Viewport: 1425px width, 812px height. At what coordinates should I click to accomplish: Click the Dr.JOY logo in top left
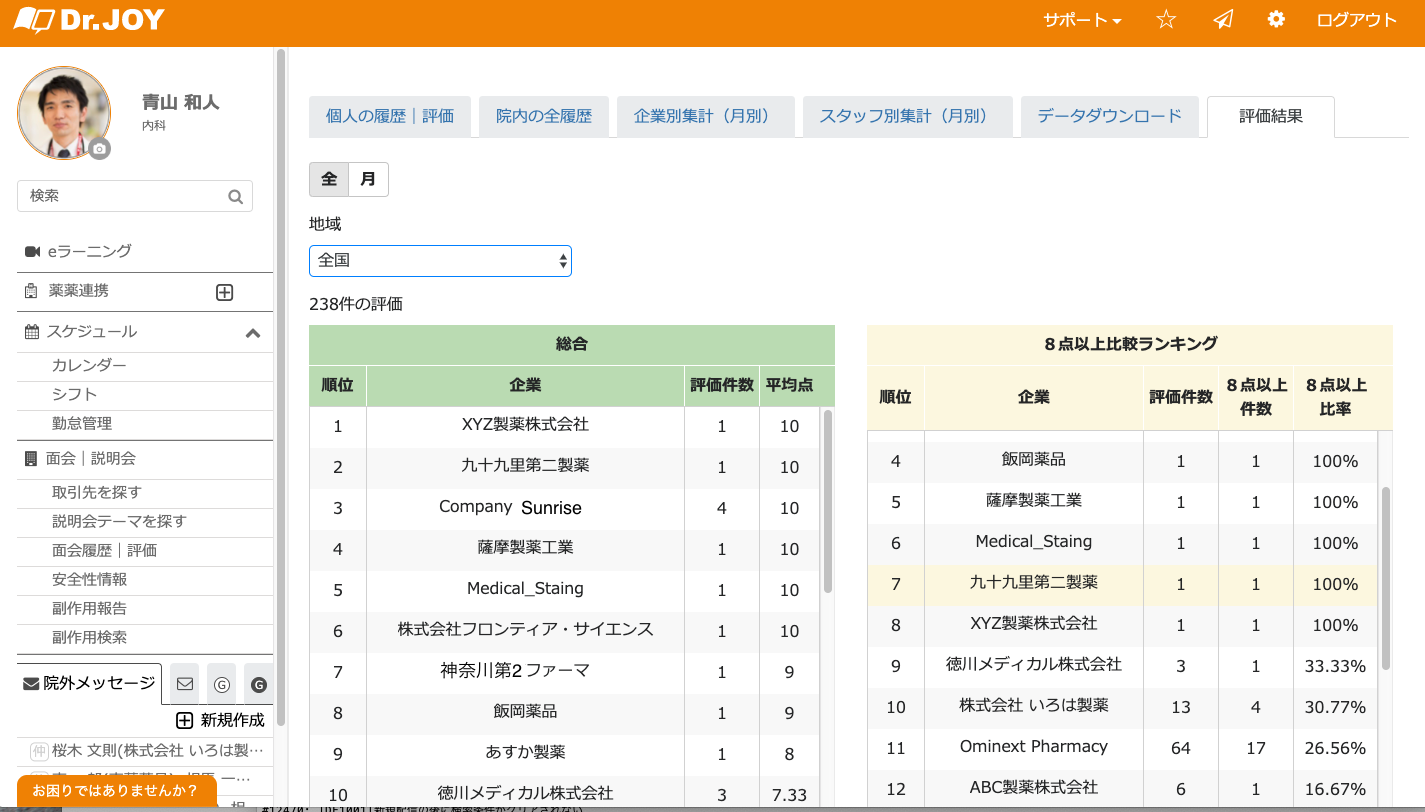pyautogui.click(x=88, y=18)
